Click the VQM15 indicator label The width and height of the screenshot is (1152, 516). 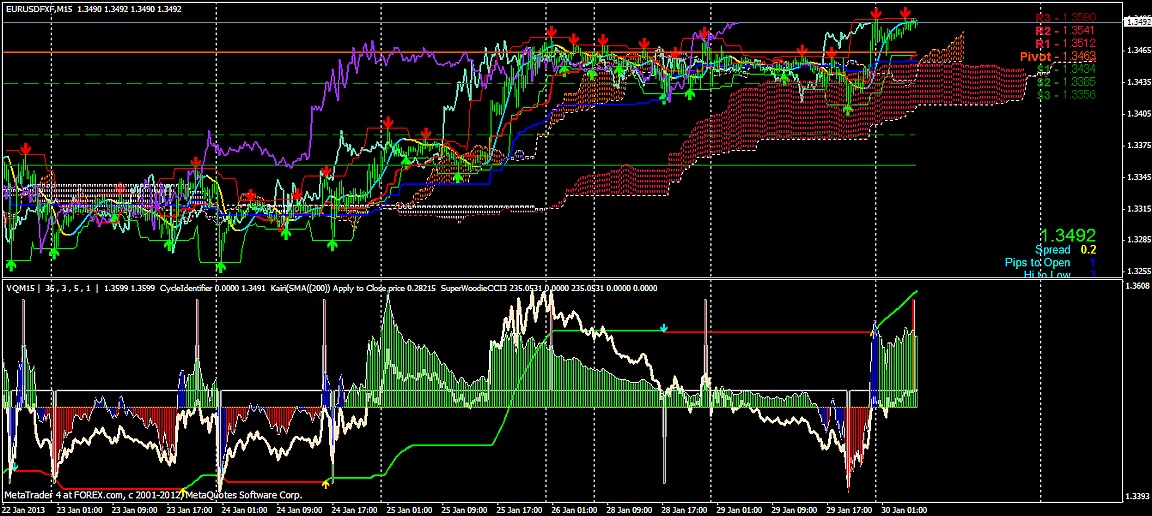click(x=19, y=288)
